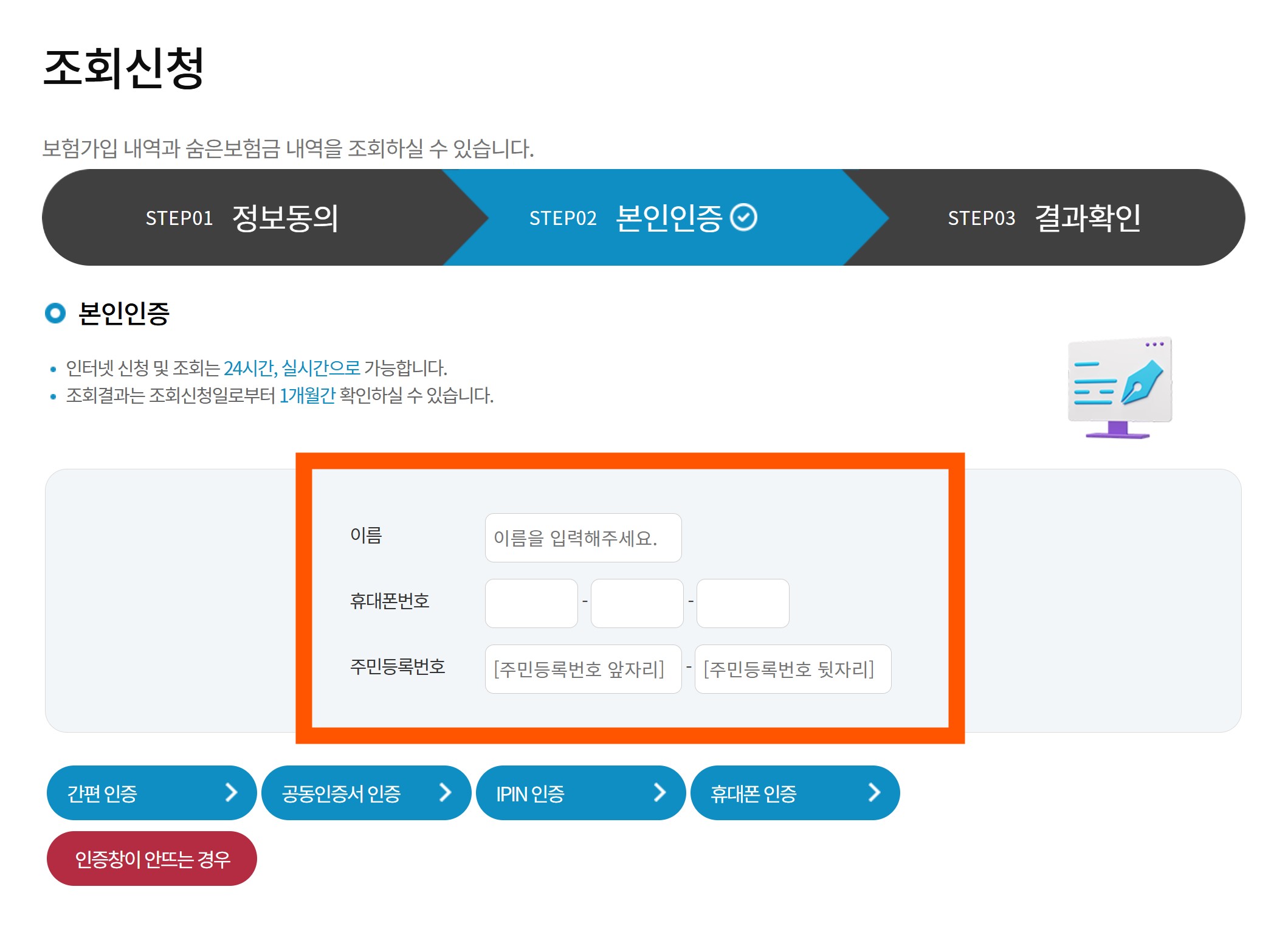Click the checkmark icon beside 본인인증 step
1288x926 pixels.
click(x=743, y=218)
